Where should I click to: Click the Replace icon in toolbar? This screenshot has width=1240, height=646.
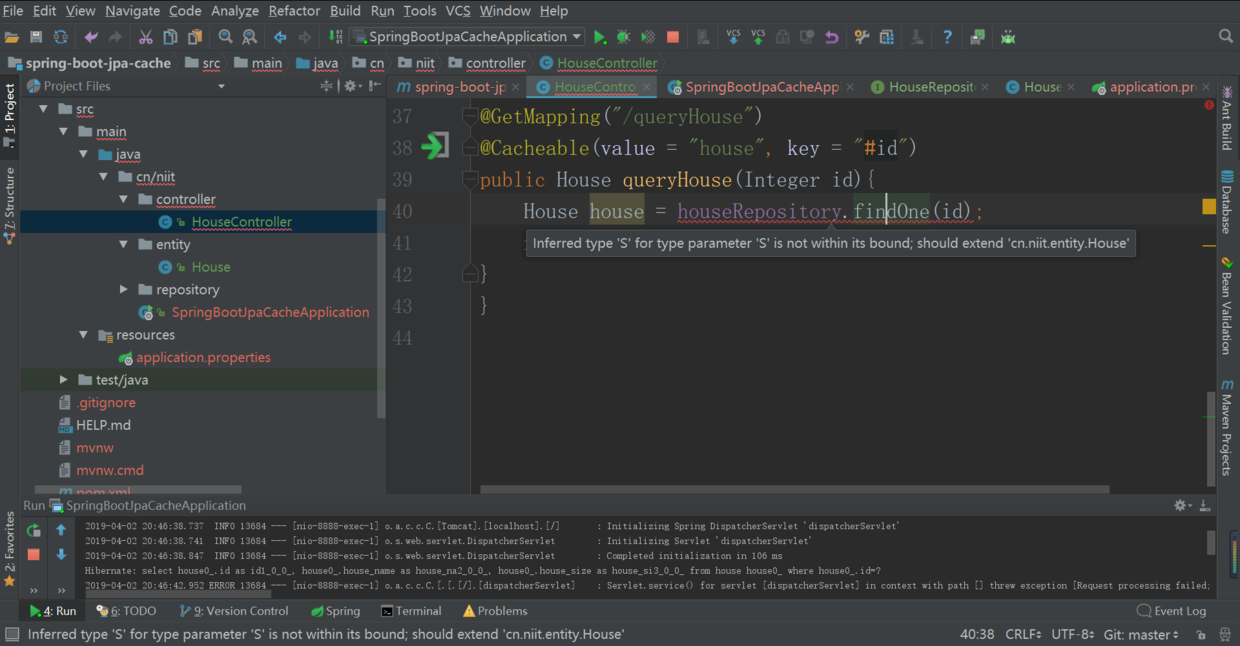[x=250, y=37]
